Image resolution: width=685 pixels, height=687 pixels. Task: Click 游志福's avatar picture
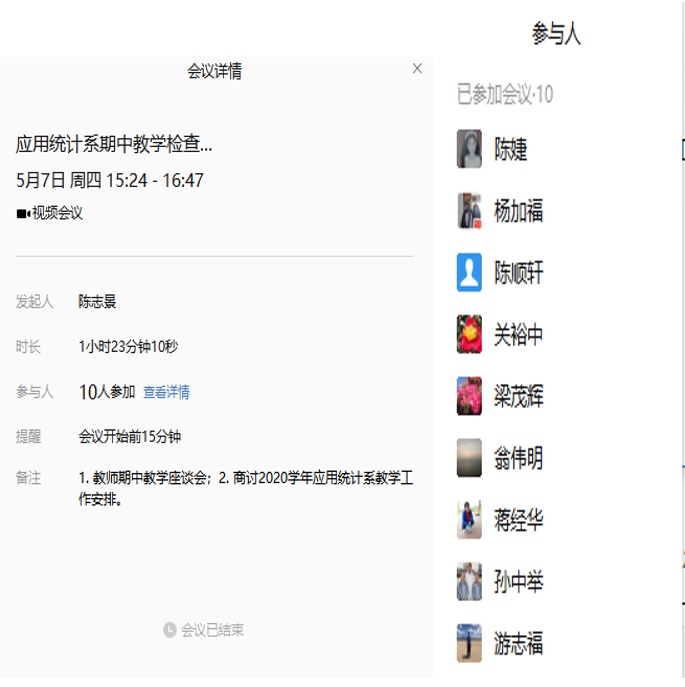(x=469, y=643)
